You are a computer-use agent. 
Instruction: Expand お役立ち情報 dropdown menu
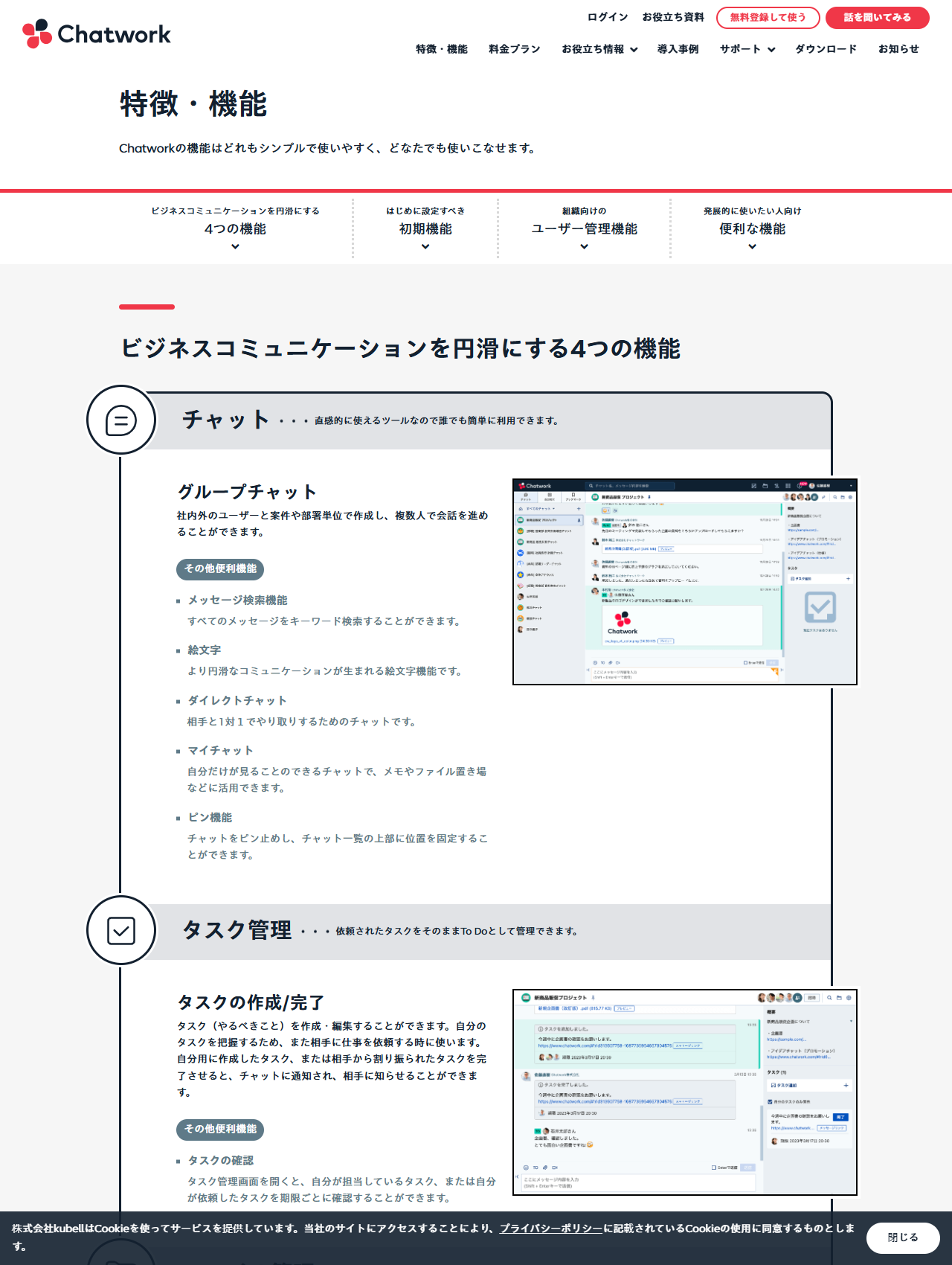[x=600, y=49]
